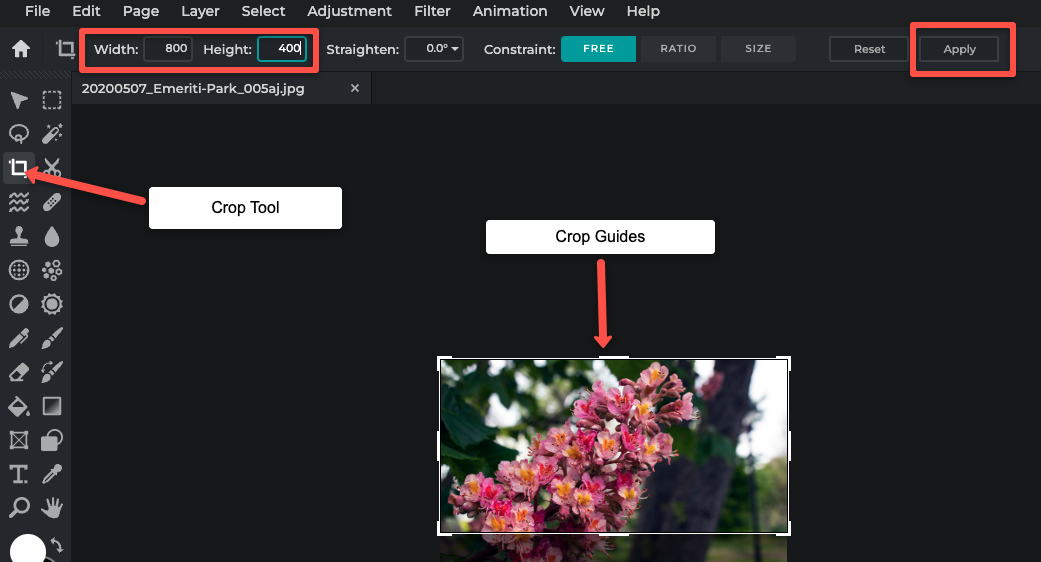
Task: Pick the Clone Stamp tool
Action: (x=18, y=236)
